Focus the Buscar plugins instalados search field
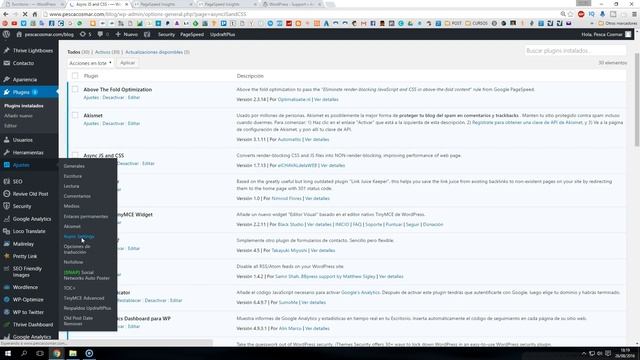 (575, 51)
